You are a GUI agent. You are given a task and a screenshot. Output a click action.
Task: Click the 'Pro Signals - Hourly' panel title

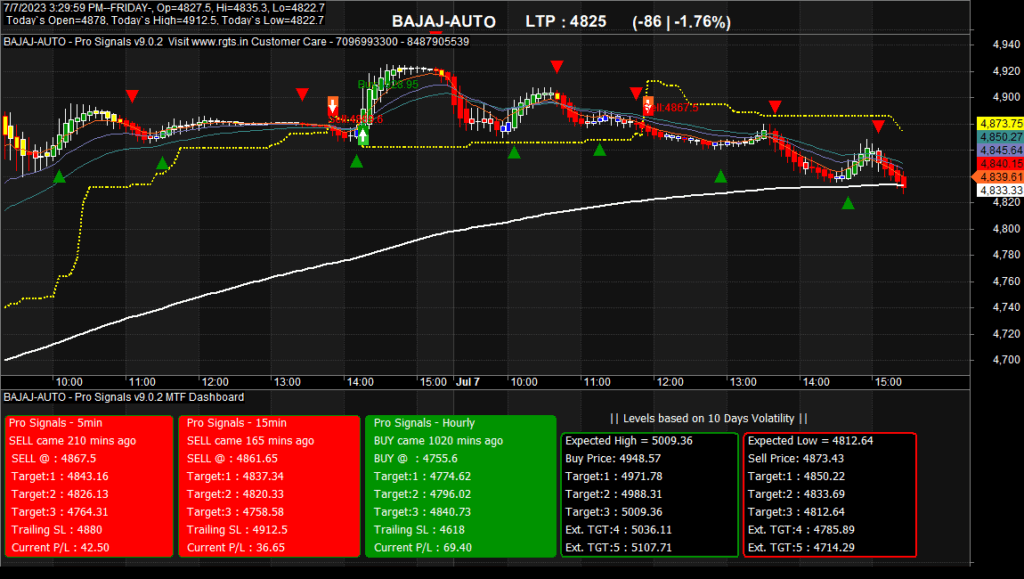coord(424,423)
